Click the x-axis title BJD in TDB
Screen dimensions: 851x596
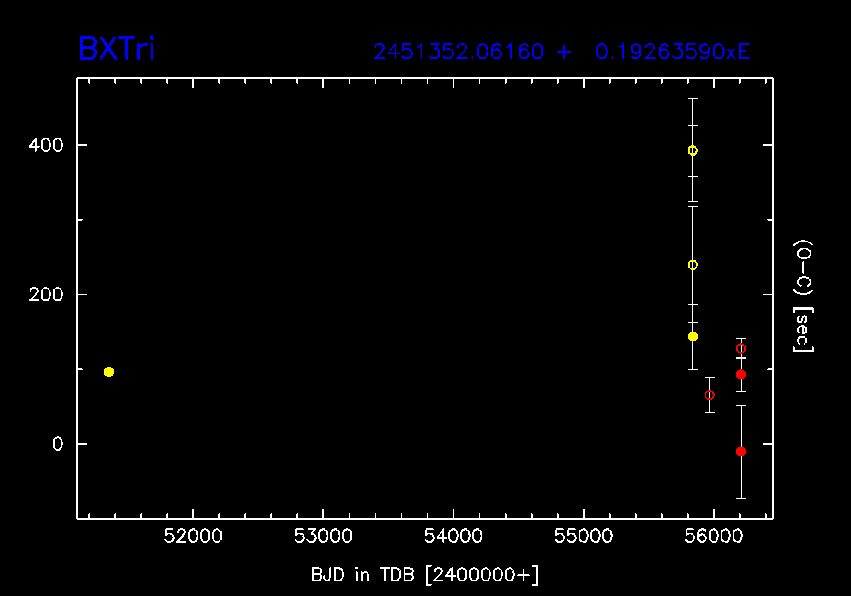pos(425,574)
